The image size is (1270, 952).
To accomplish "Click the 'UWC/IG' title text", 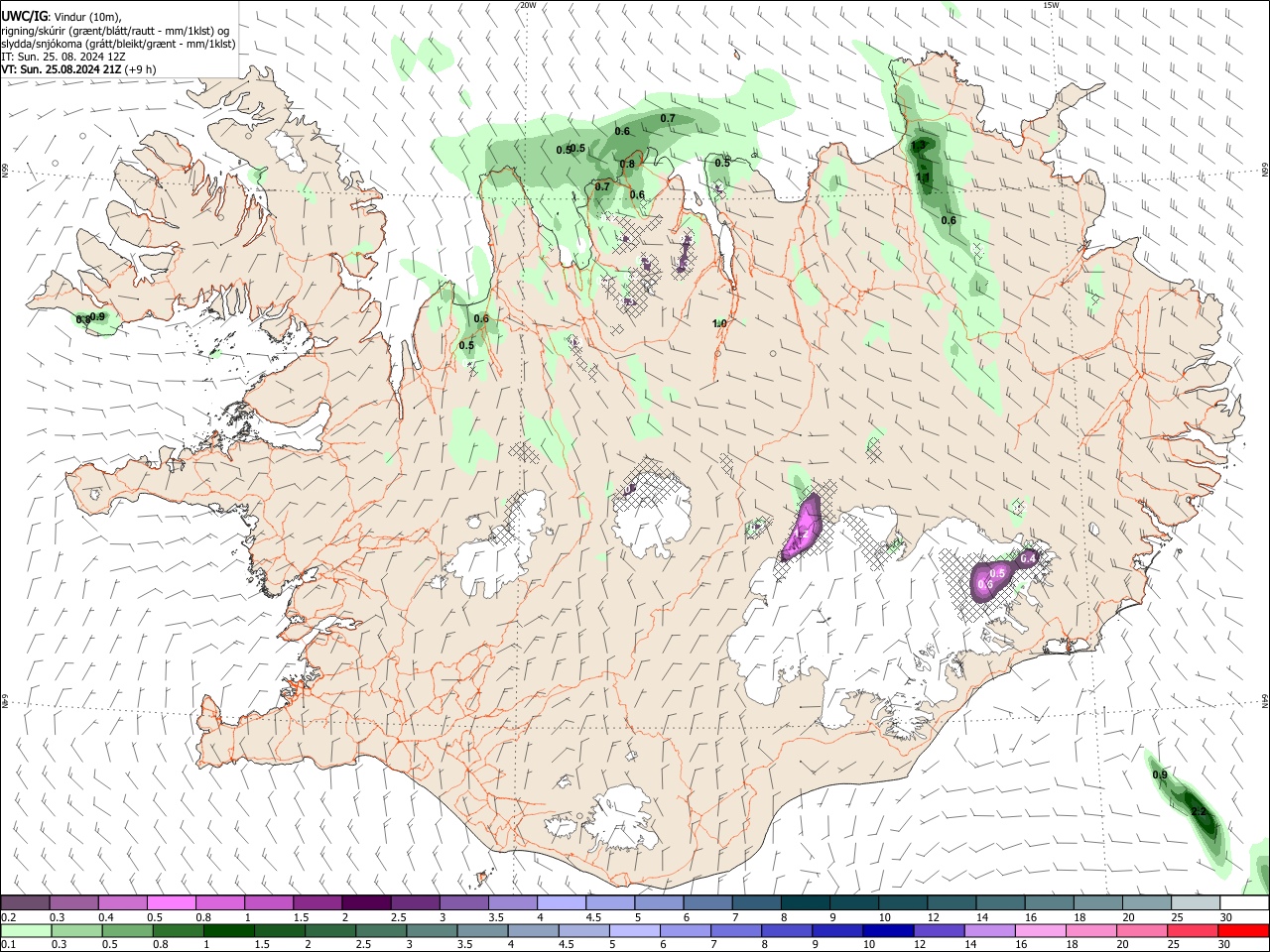I will coord(25,16).
